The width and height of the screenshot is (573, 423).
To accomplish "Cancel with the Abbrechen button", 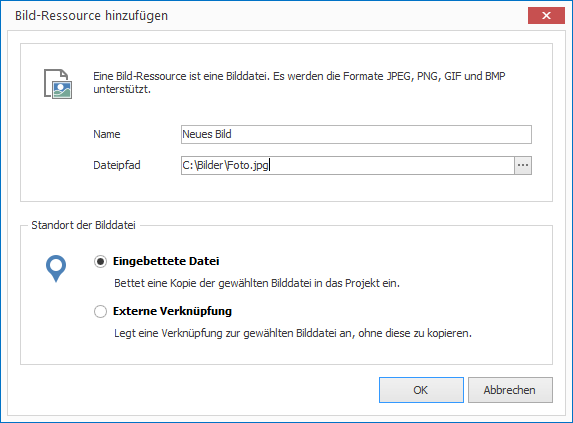I will click(x=510, y=390).
